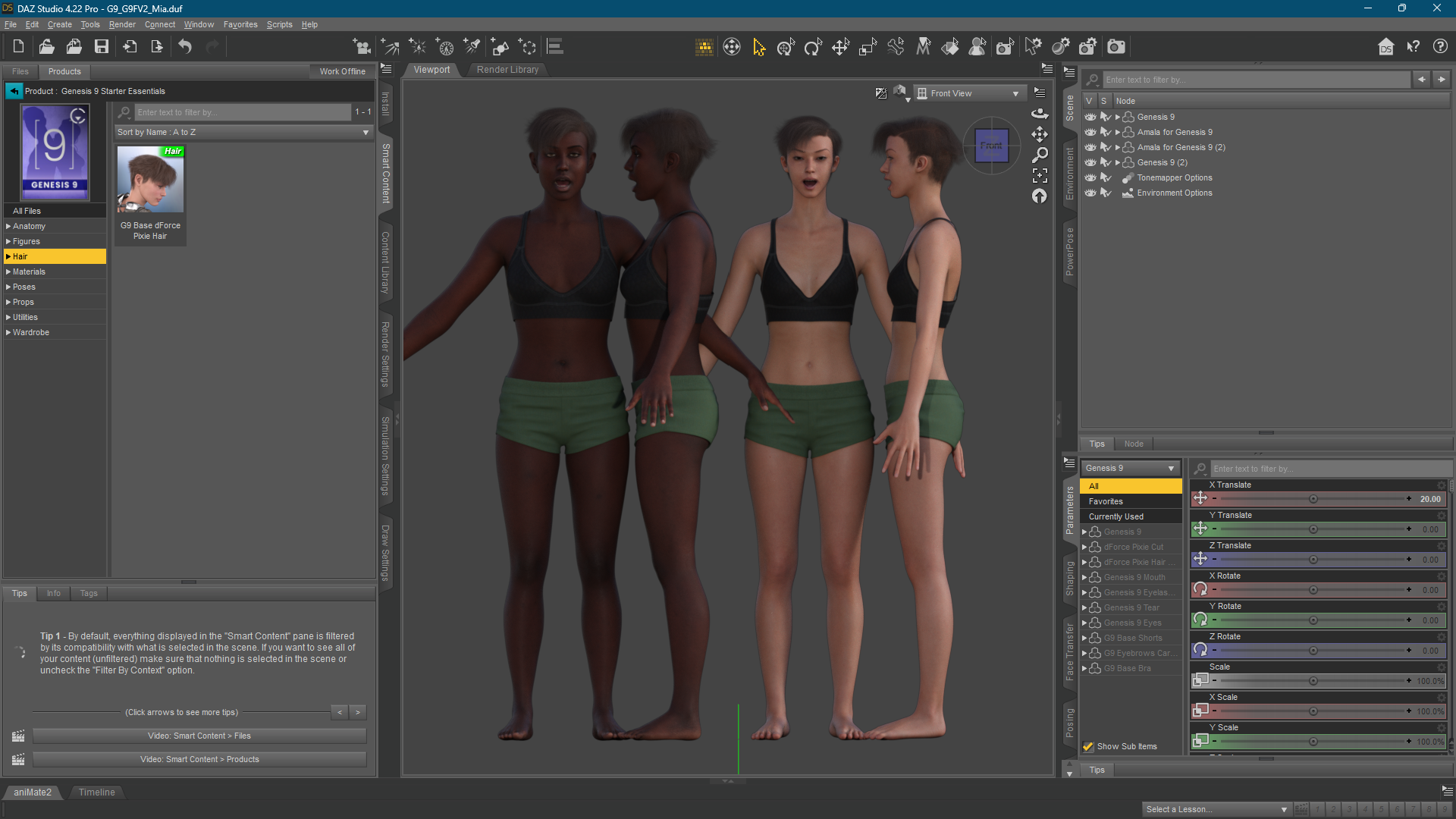
Task: Open the Render menu
Action: pyautogui.click(x=122, y=24)
